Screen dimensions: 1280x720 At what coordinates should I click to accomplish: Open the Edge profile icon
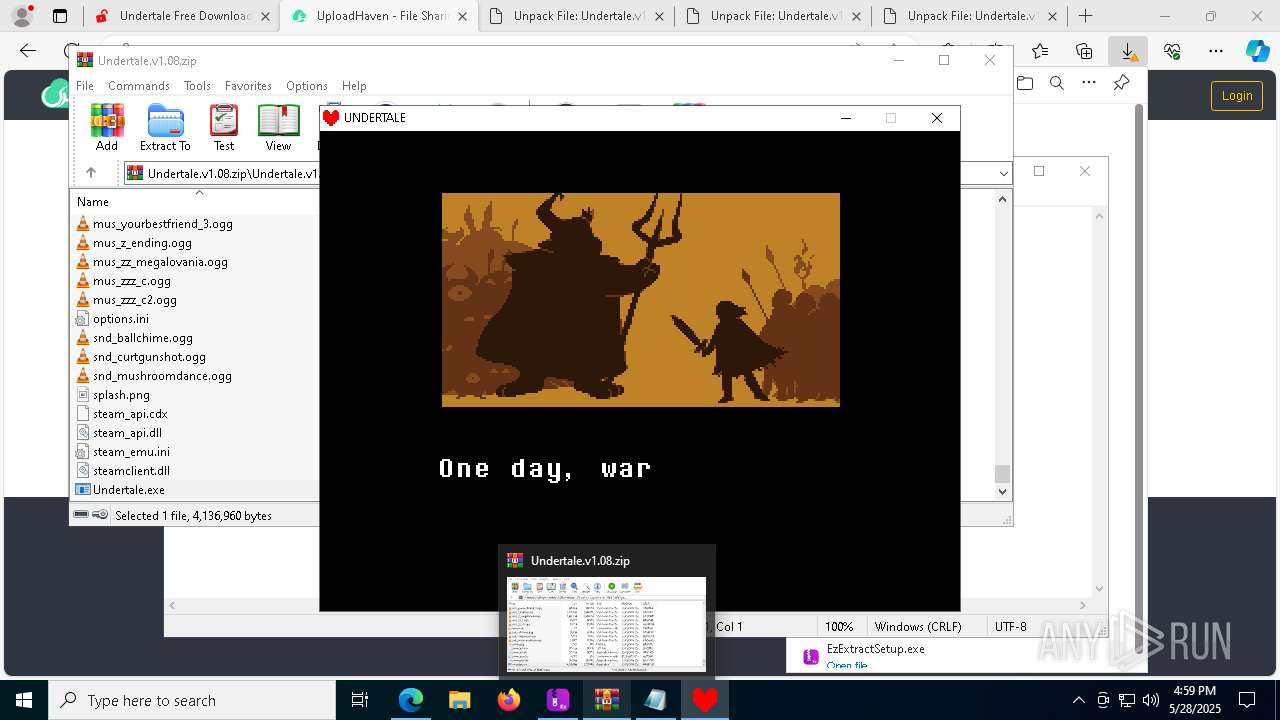[x=21, y=16]
